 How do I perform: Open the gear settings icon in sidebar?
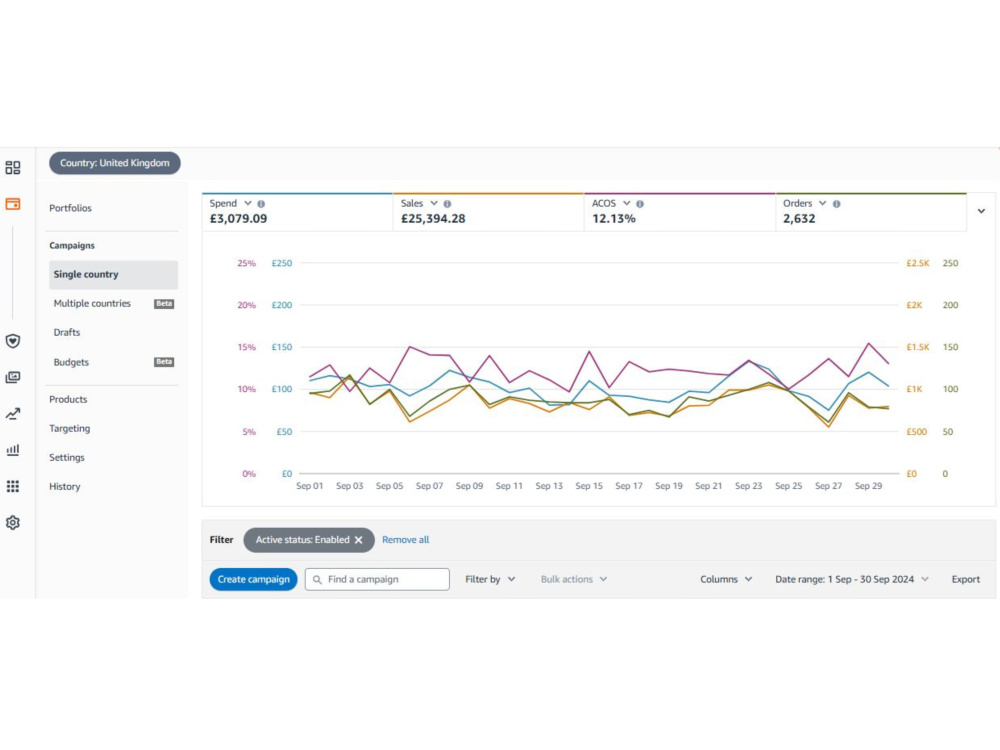pyautogui.click(x=13, y=523)
